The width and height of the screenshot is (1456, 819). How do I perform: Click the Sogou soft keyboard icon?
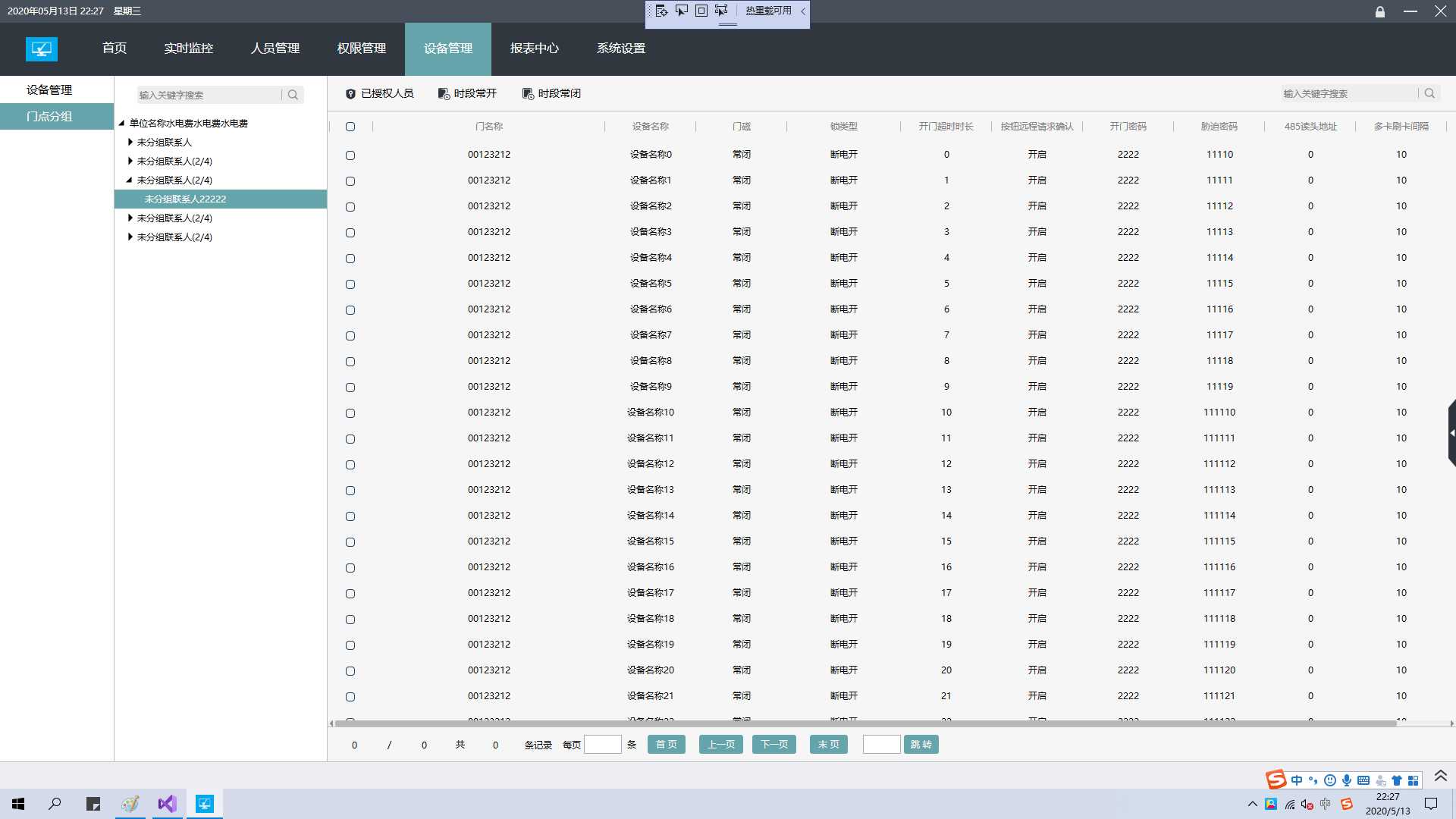click(x=1363, y=780)
